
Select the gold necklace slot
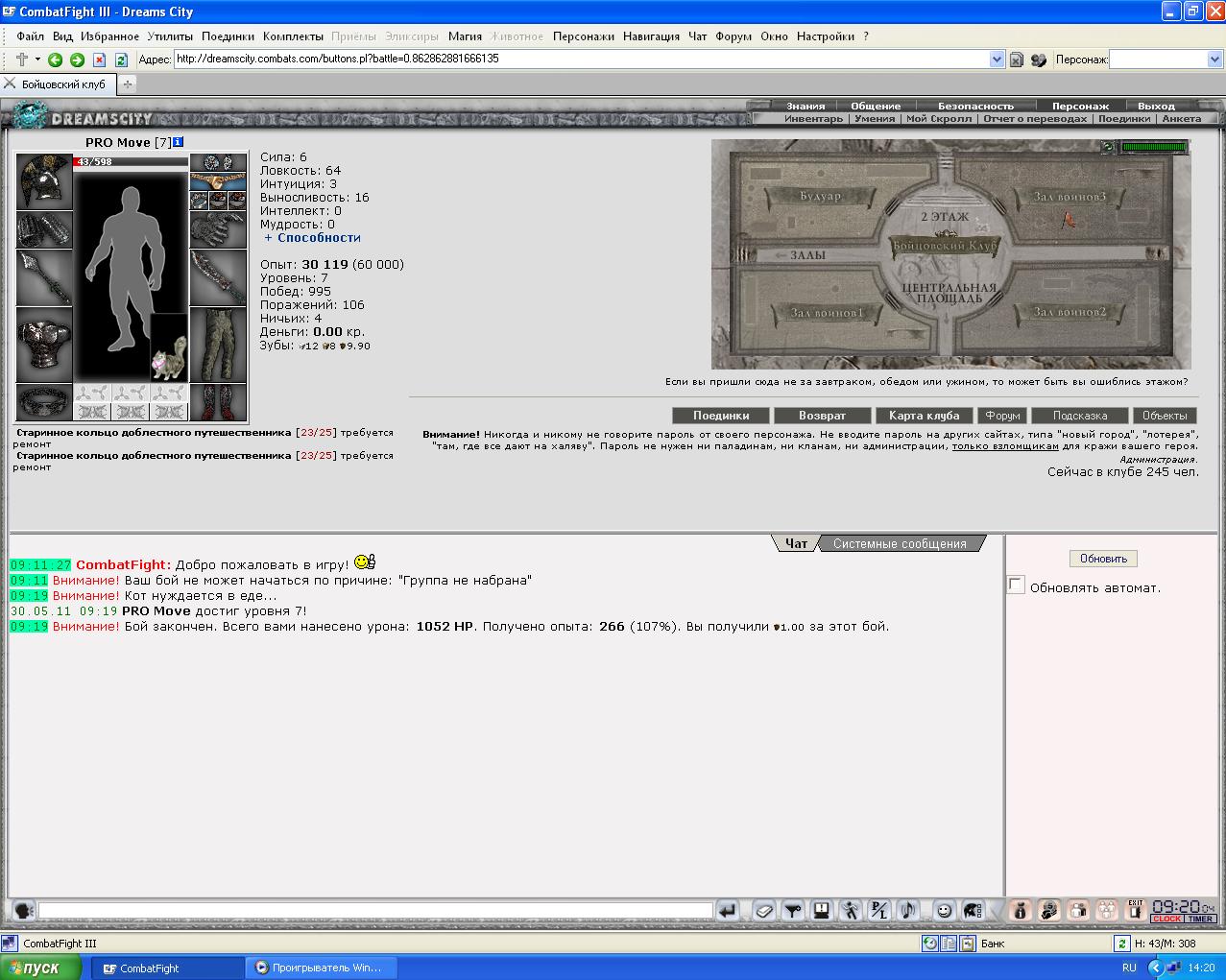pyautogui.click(x=218, y=181)
